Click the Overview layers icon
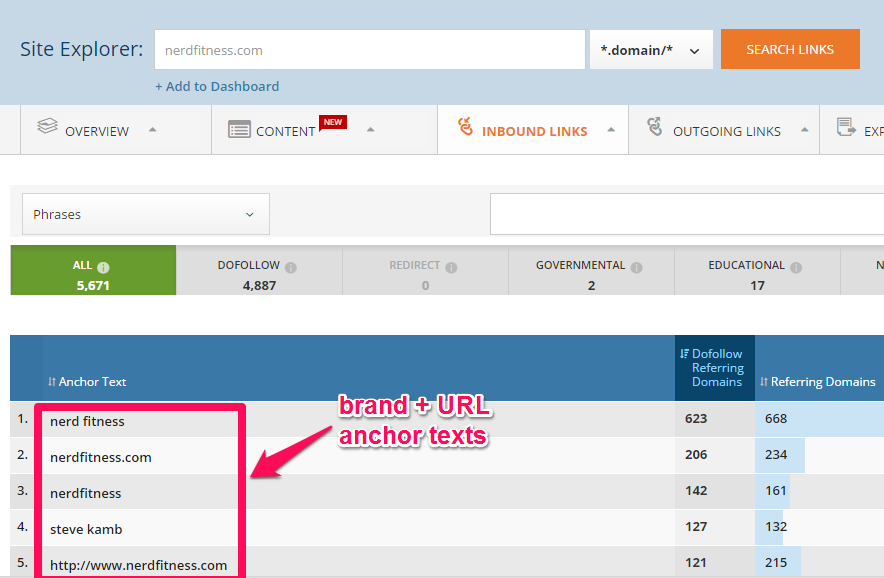Screen dimensions: 884x578 tap(47, 125)
